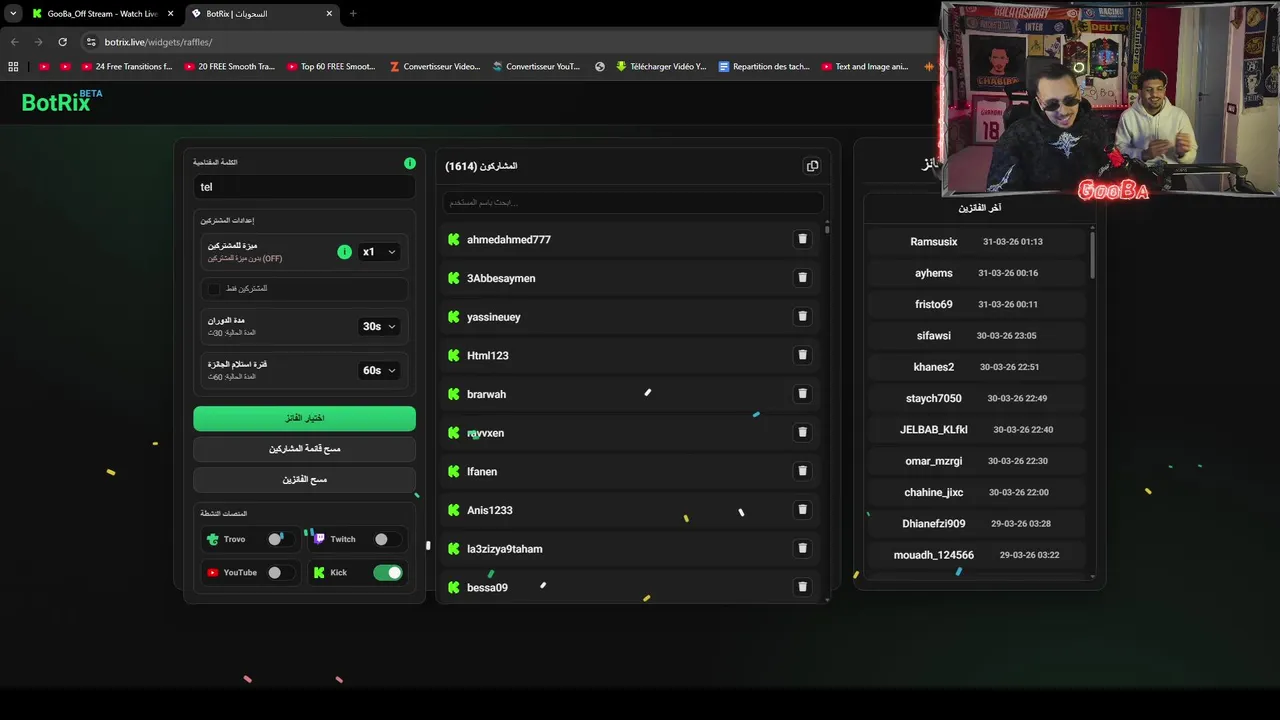
Task: Select winner chahine_jixc entry
Action: [x=977, y=492]
